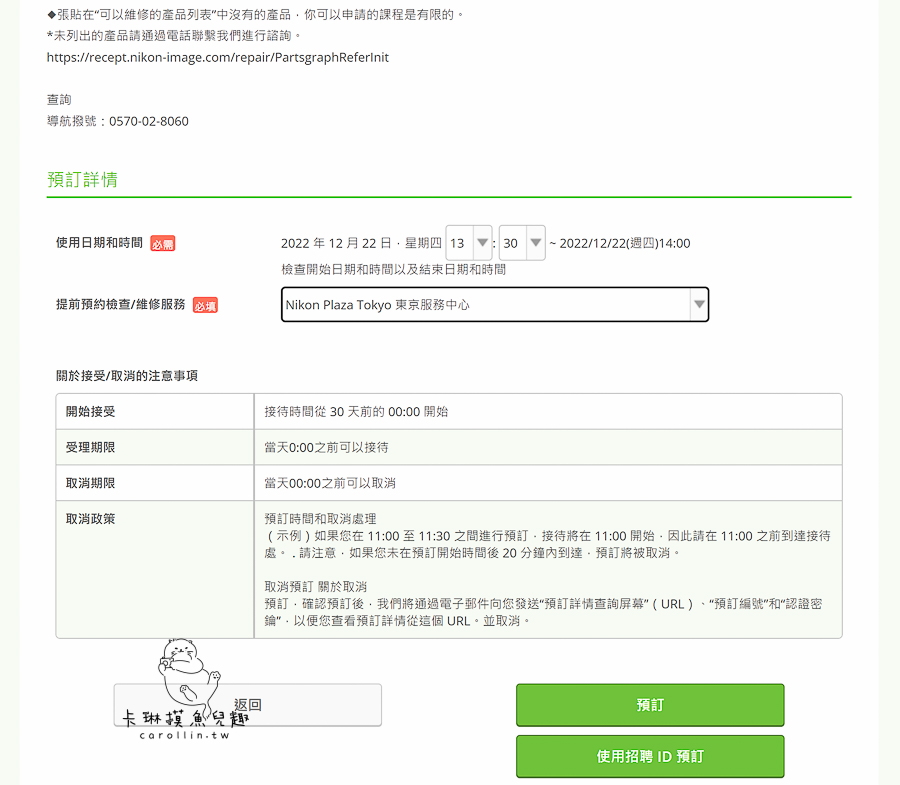The image size is (900, 785).
Task: Open the recept.nikon-image.com repair URL
Action: click(x=218, y=57)
